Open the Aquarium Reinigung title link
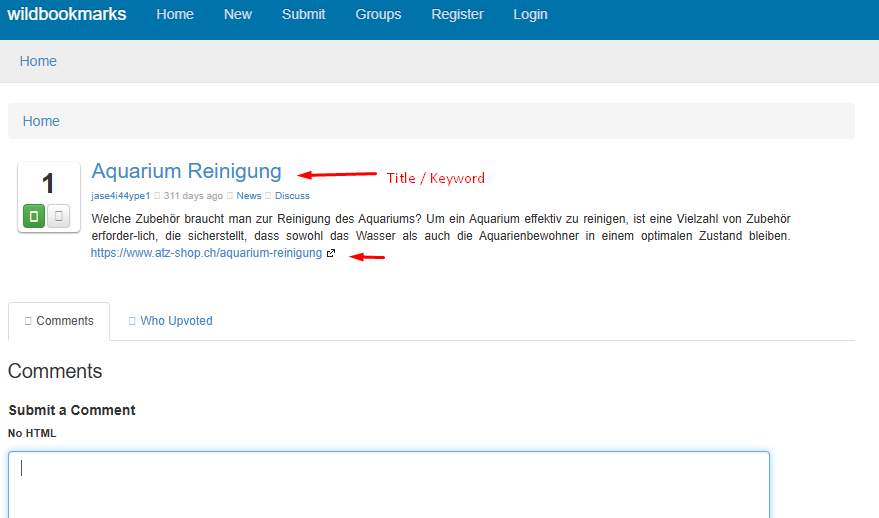The width and height of the screenshot is (879, 518). pyautogui.click(x=186, y=171)
